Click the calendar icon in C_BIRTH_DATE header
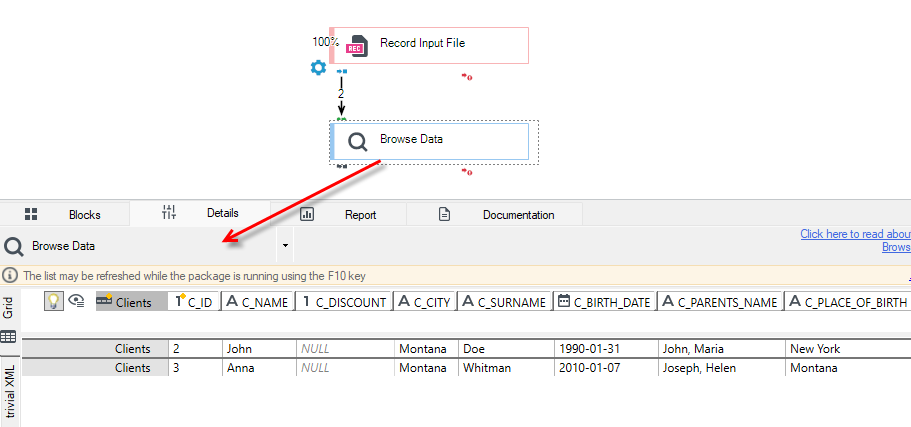Image resolution: width=911 pixels, height=427 pixels. [x=563, y=300]
